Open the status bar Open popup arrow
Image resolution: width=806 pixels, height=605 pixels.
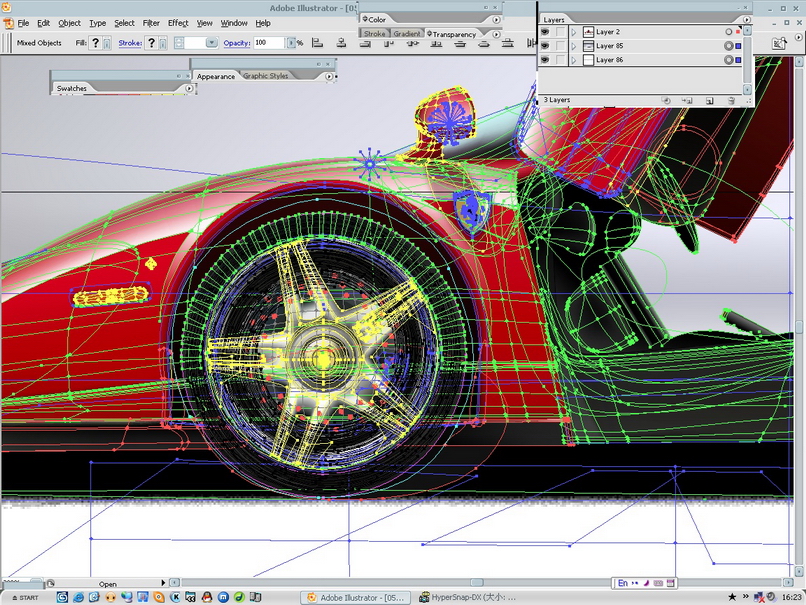pos(163,583)
